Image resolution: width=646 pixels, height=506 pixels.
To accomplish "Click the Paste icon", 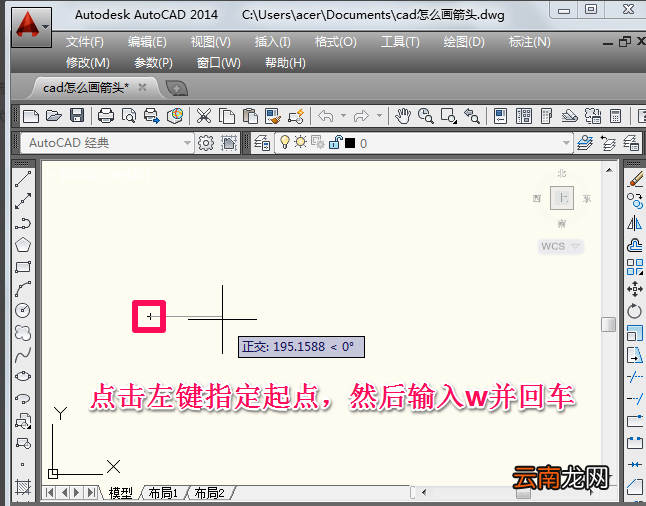I will pos(250,116).
